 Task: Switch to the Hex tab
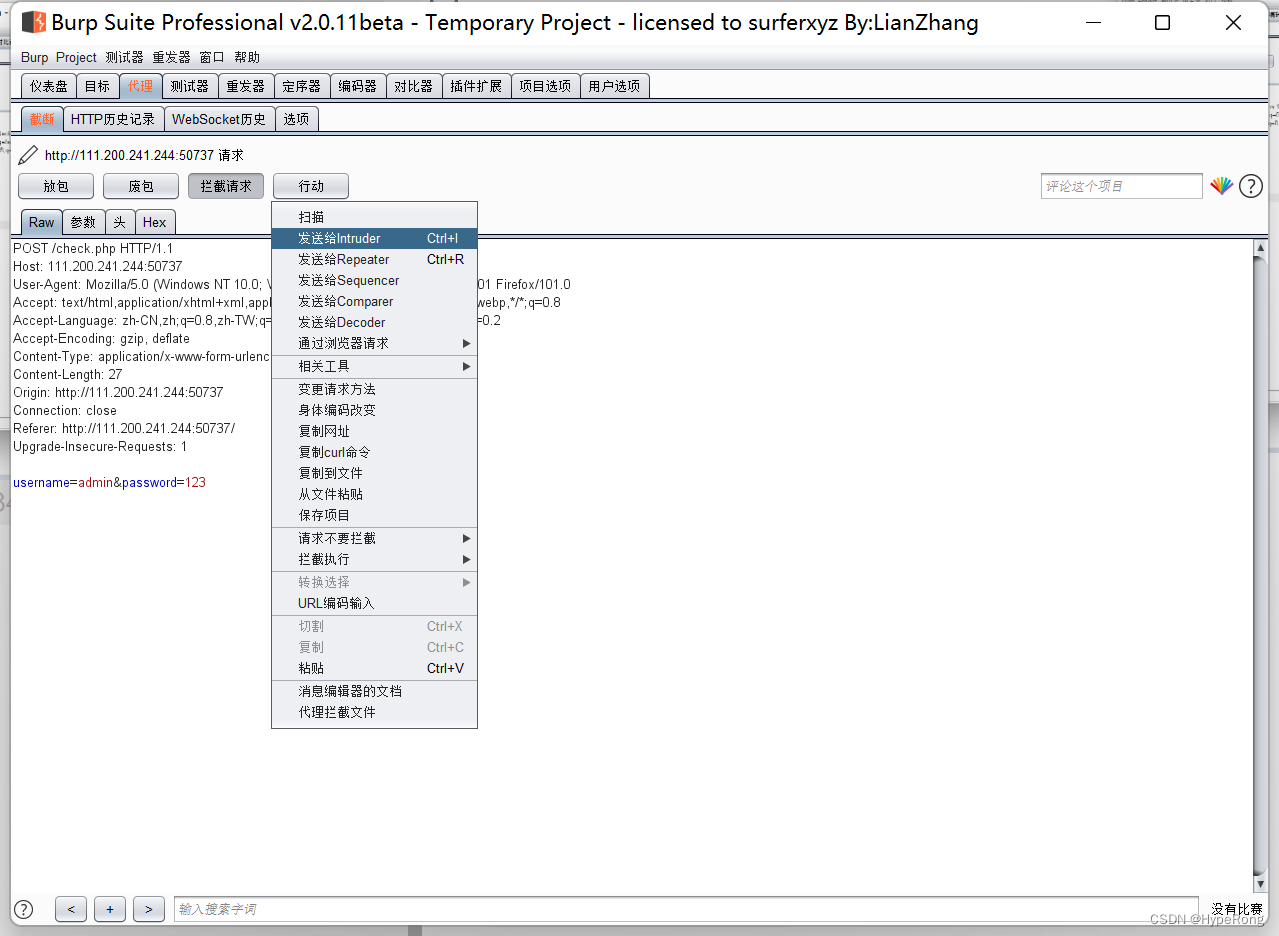coord(155,222)
